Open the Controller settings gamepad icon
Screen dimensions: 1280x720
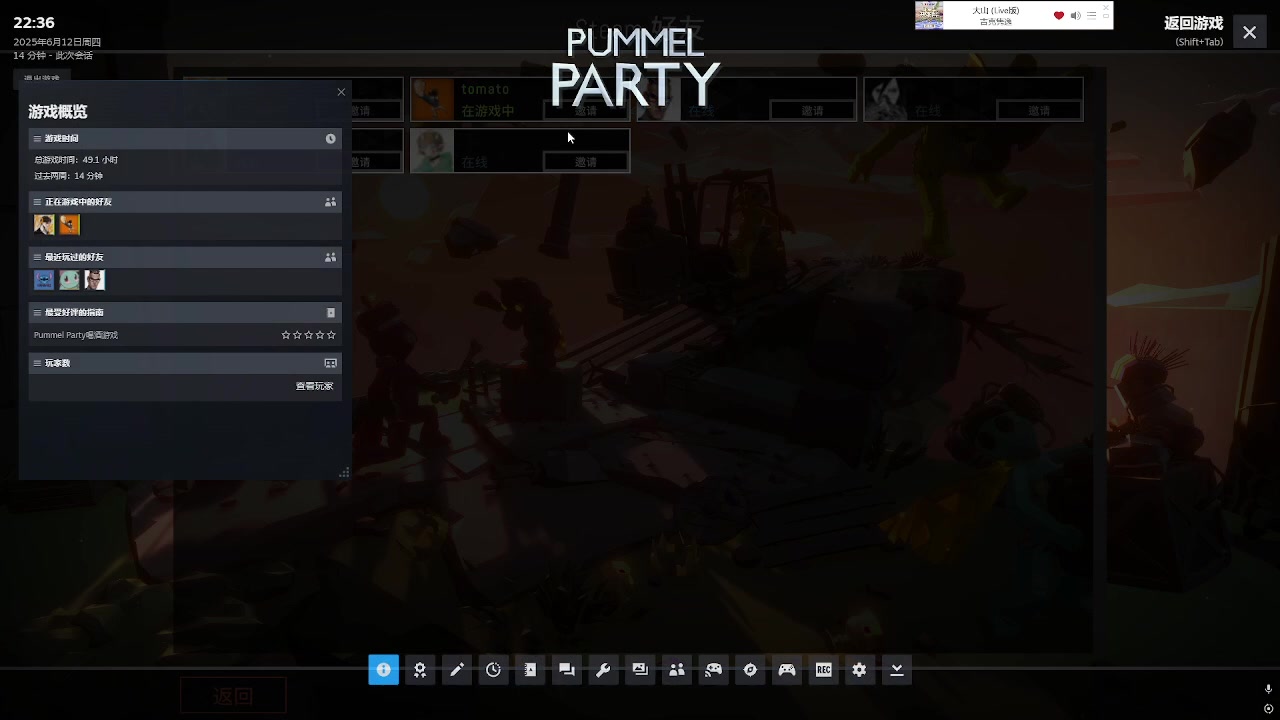point(787,670)
